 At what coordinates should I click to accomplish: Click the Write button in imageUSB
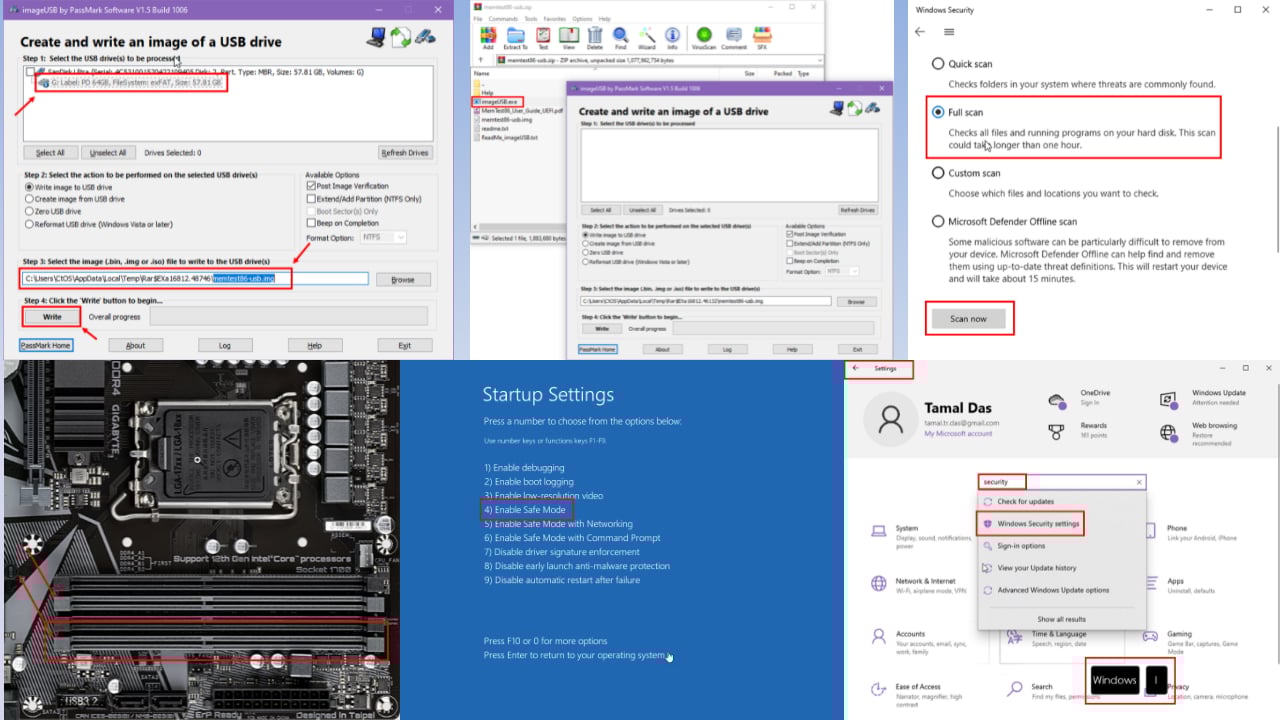click(52, 316)
